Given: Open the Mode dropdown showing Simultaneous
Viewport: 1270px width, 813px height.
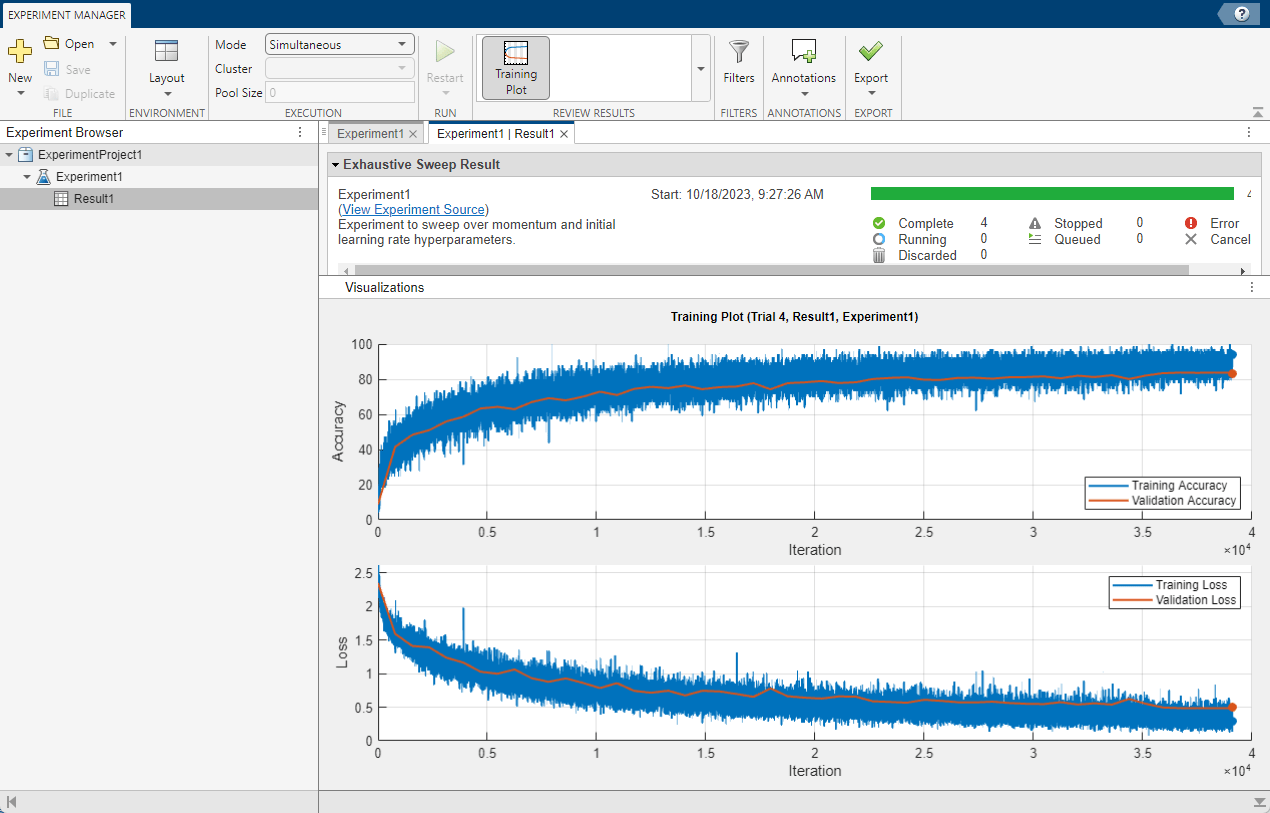Looking at the screenshot, I should click(340, 44).
